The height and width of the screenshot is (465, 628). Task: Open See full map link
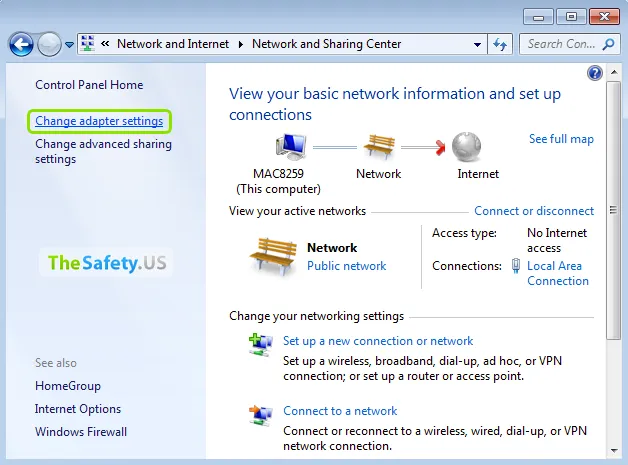click(561, 139)
